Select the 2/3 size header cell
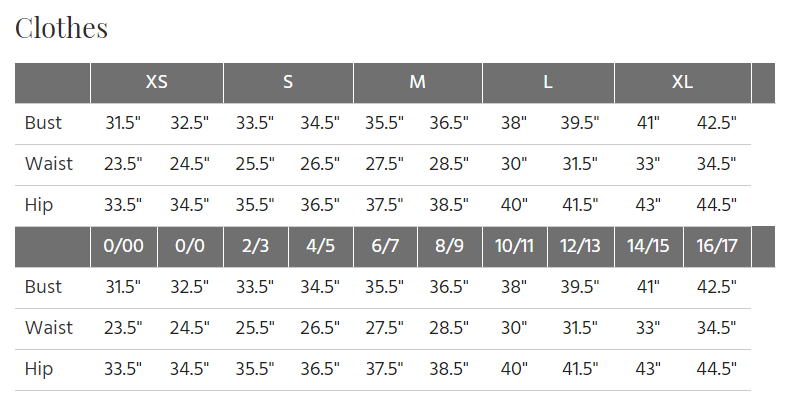796x399 pixels. coord(256,247)
